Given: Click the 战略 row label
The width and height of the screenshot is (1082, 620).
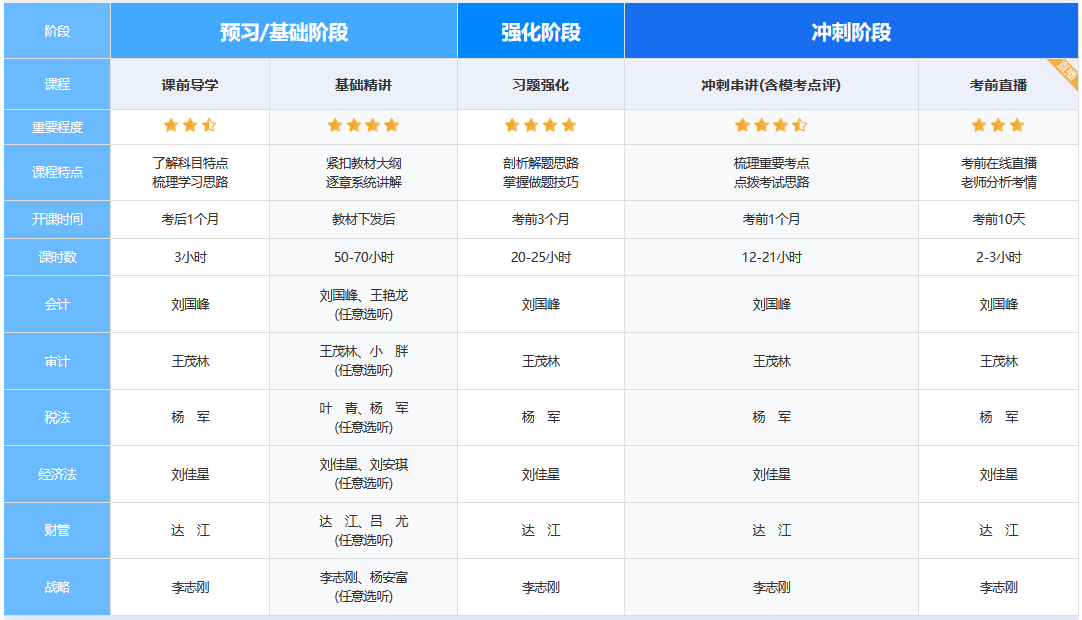Looking at the screenshot, I should pos(57,587).
